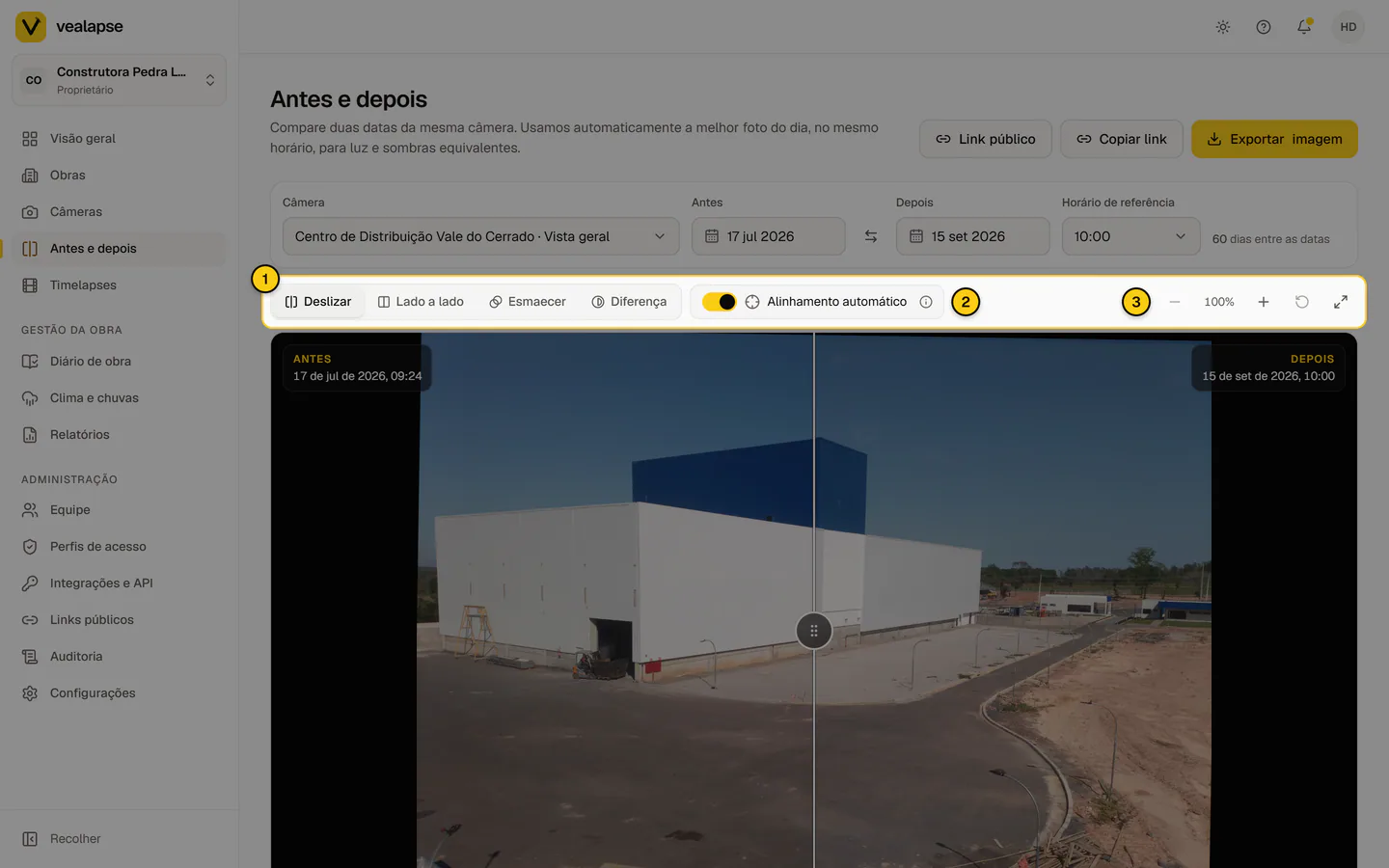
Task: Open the Auditoria page
Action: [120, 657]
